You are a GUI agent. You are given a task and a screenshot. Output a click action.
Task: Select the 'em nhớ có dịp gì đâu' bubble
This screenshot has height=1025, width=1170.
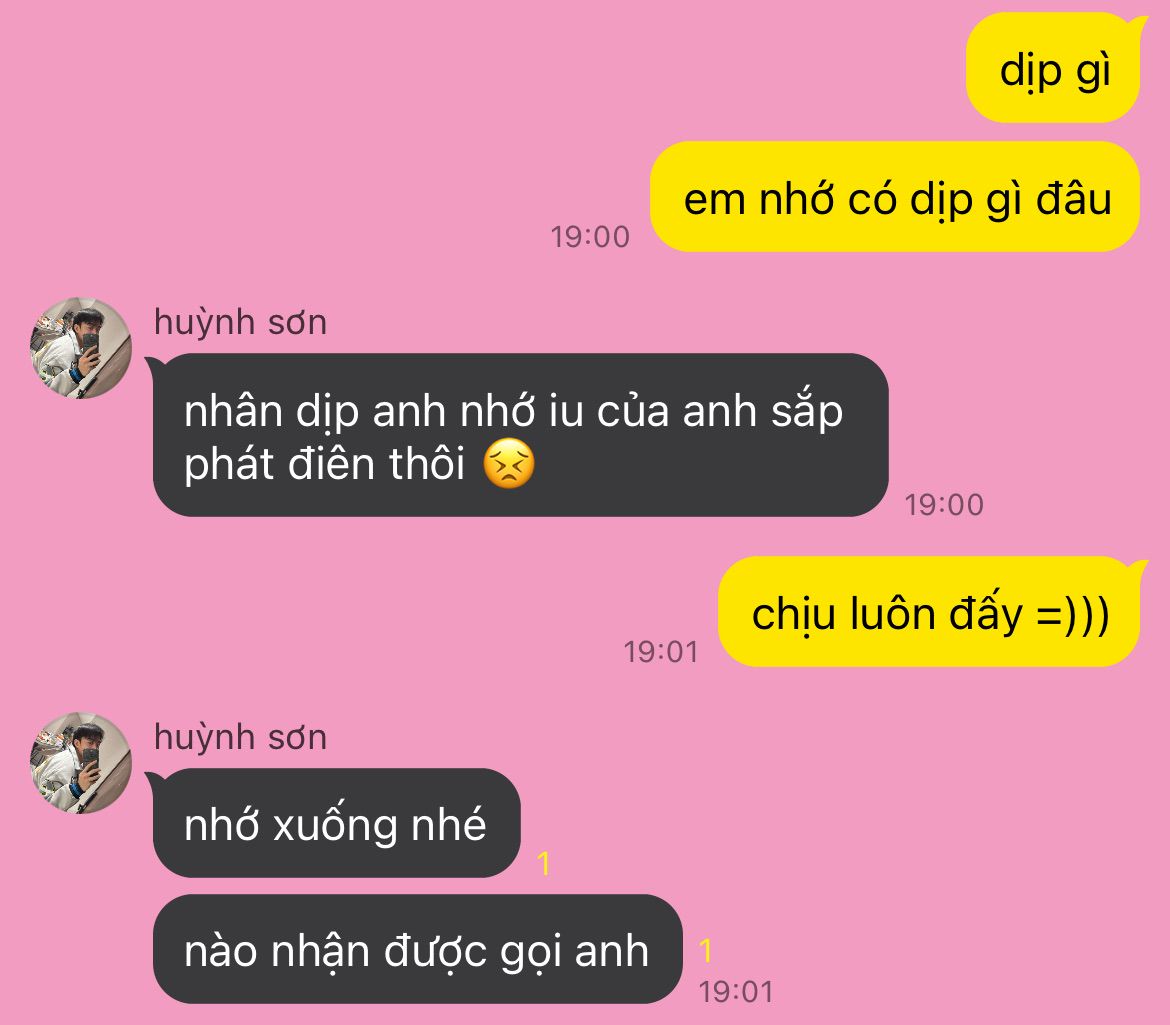(895, 197)
